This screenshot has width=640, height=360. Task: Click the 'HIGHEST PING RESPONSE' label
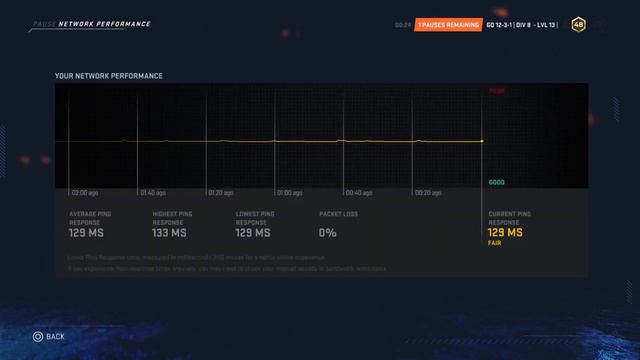172,218
